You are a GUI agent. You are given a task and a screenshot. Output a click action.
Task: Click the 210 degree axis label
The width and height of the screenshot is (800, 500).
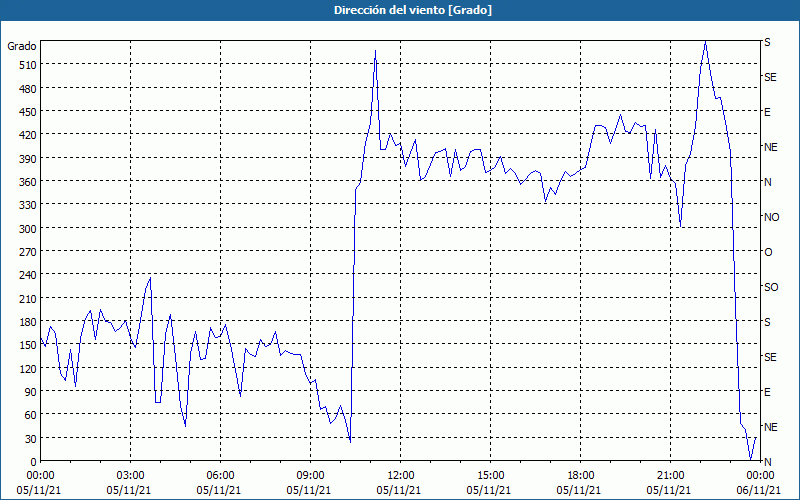tap(28, 298)
